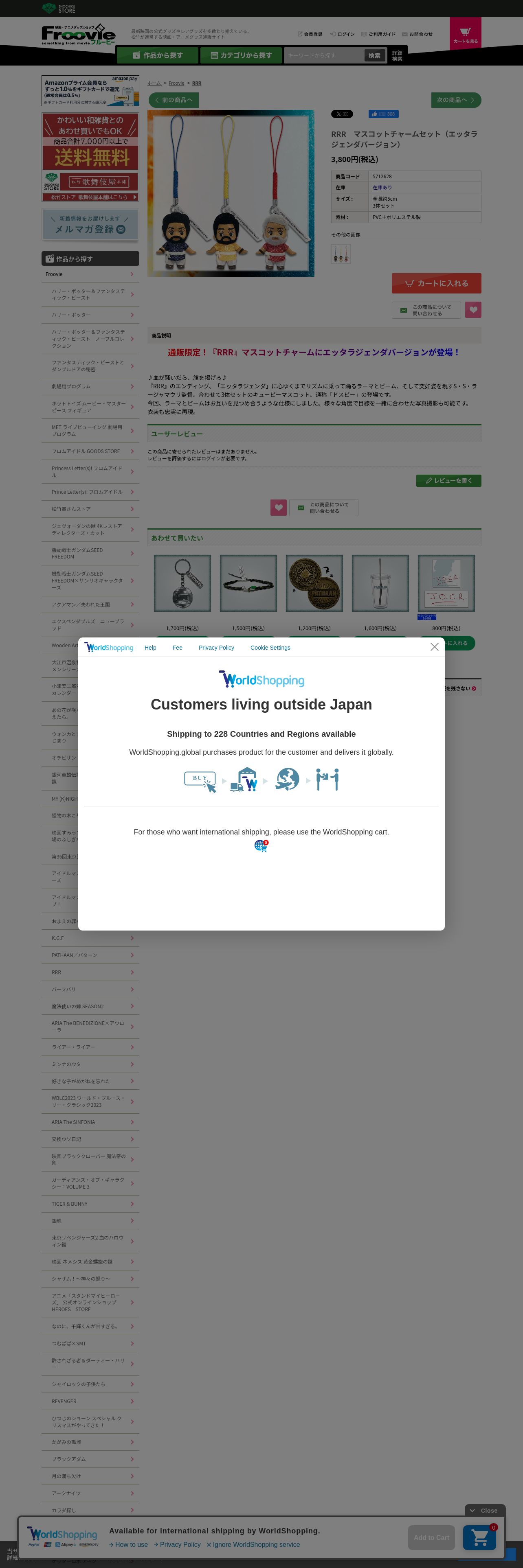Click Privacy Policy link in the bottom bar
523x1568 pixels.
177,1544
